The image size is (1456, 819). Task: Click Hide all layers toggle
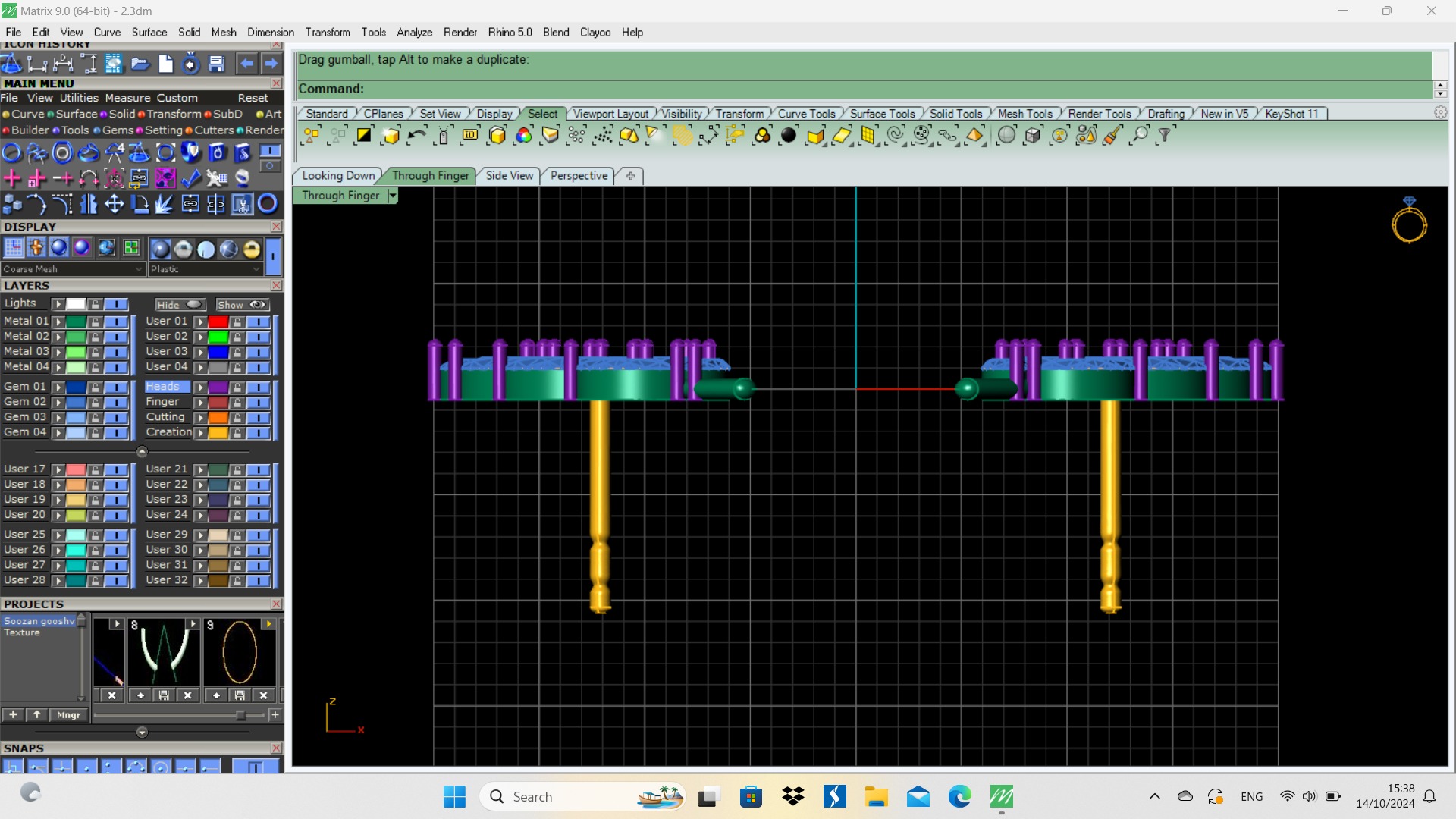[x=180, y=305]
